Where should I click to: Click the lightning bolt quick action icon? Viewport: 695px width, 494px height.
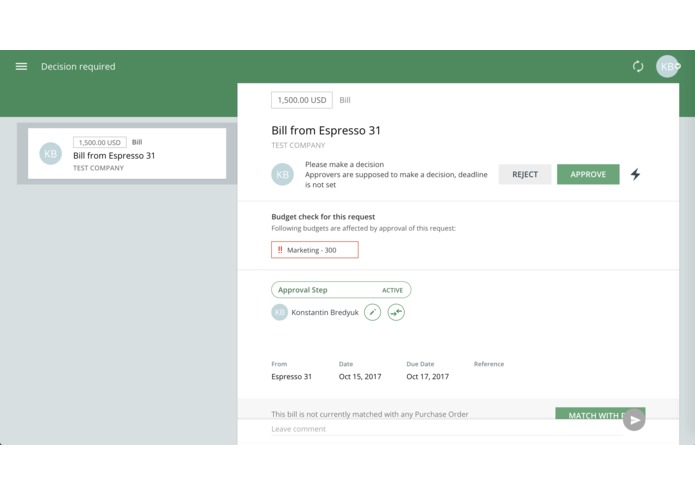pyautogui.click(x=635, y=174)
